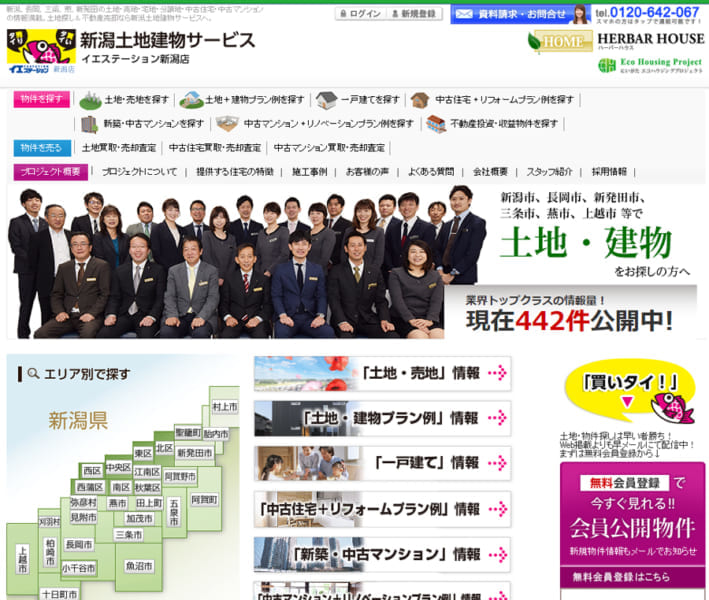
Task: Open the 土地・売地を探す menu link
Action: tap(136, 99)
